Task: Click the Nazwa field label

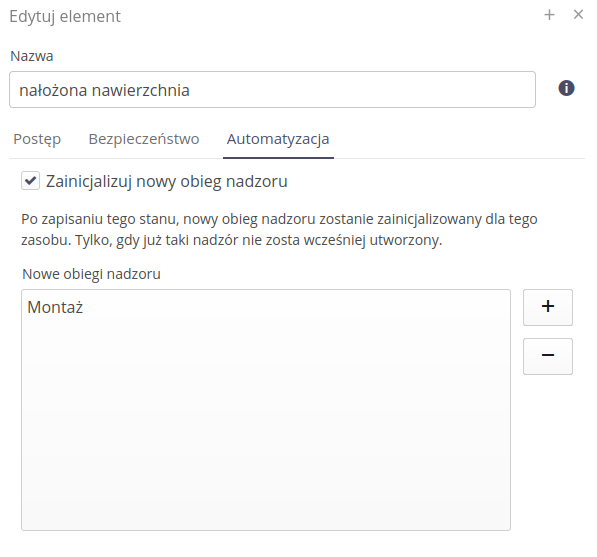Action: (32, 56)
